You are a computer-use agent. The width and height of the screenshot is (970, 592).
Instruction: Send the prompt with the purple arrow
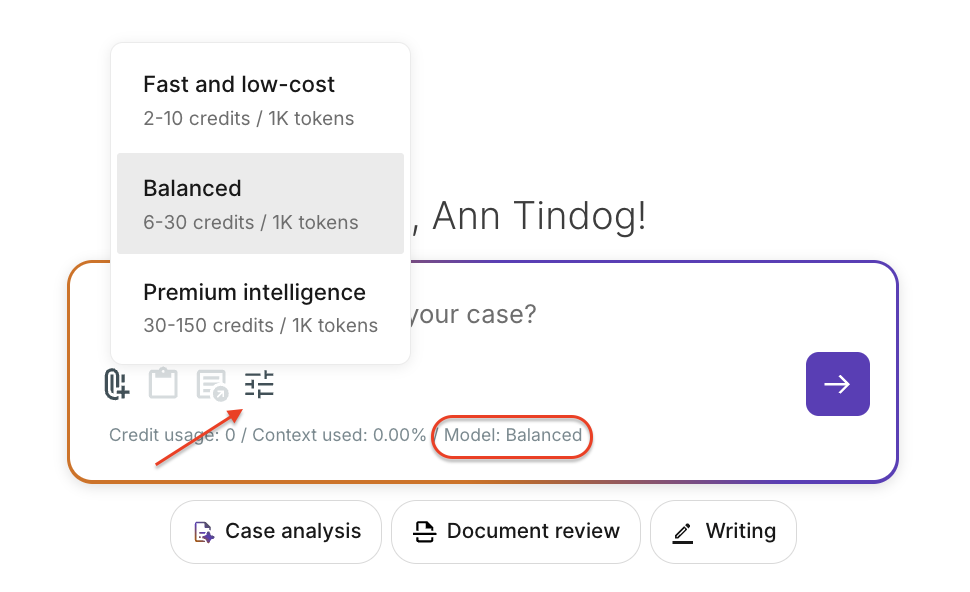(x=837, y=384)
